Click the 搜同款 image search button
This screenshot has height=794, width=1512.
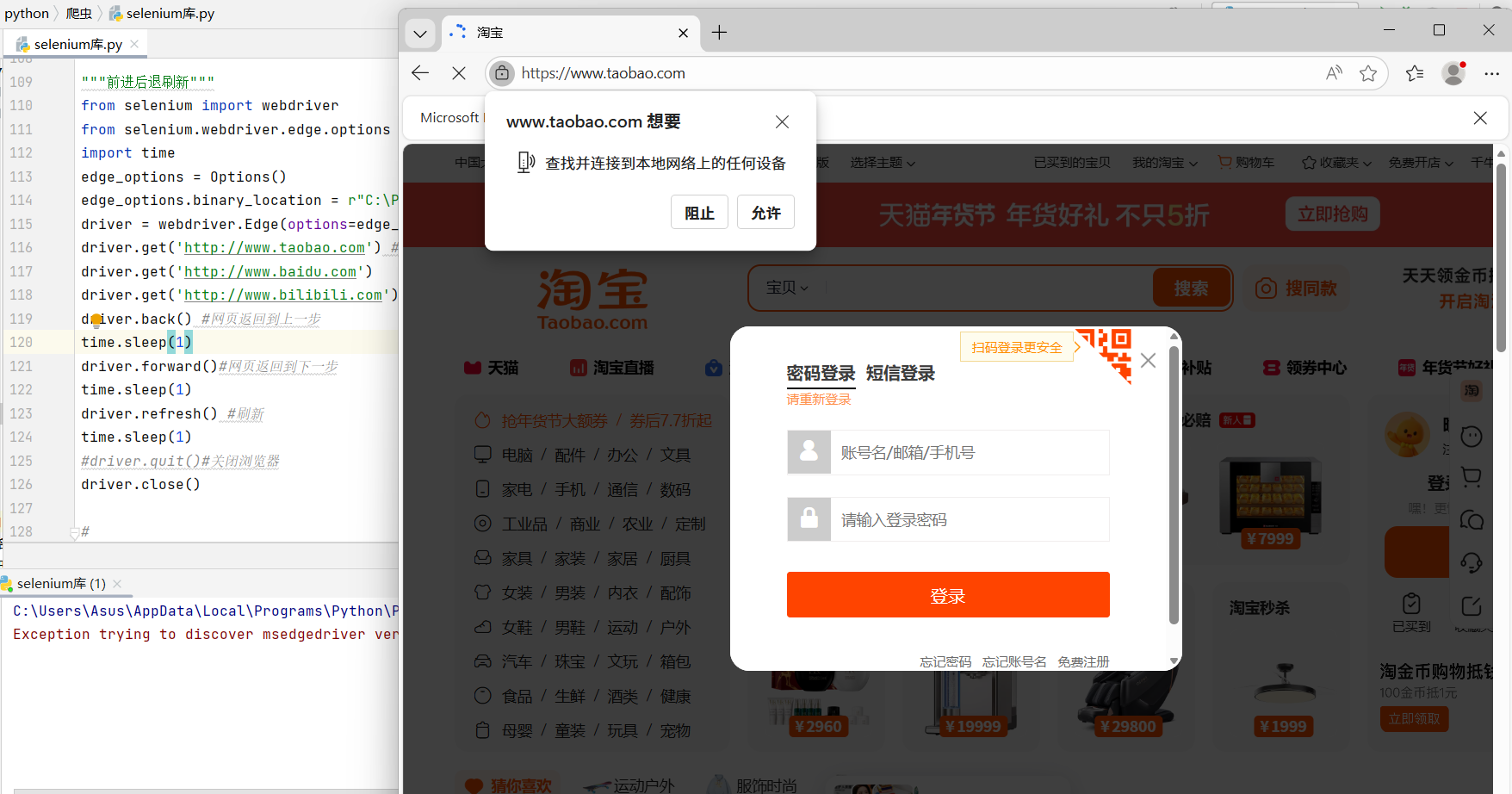1297,288
